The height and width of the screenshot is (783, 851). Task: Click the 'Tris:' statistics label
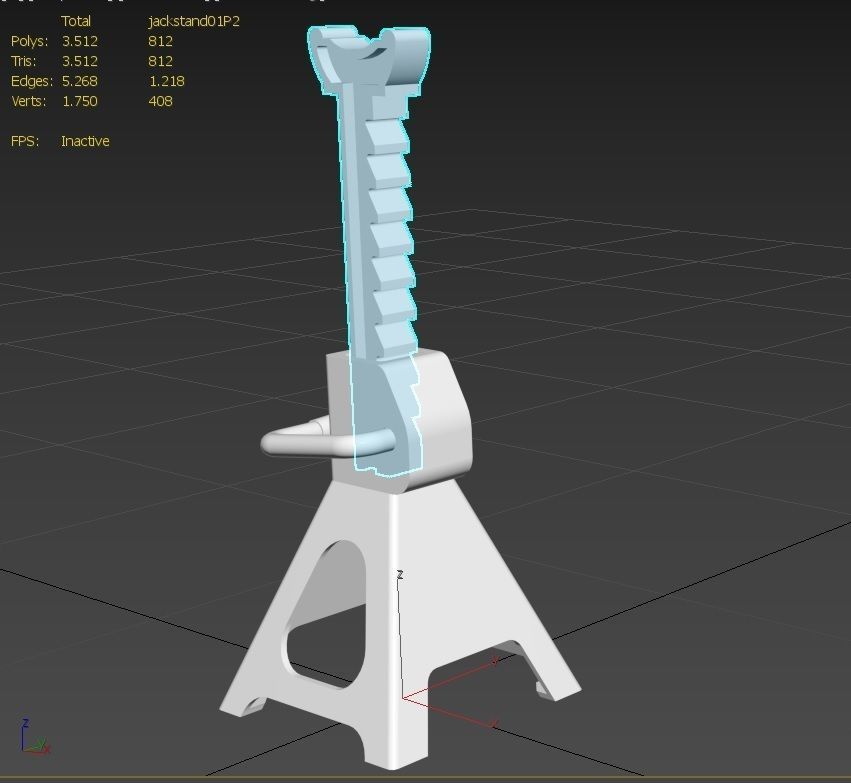coord(23,61)
